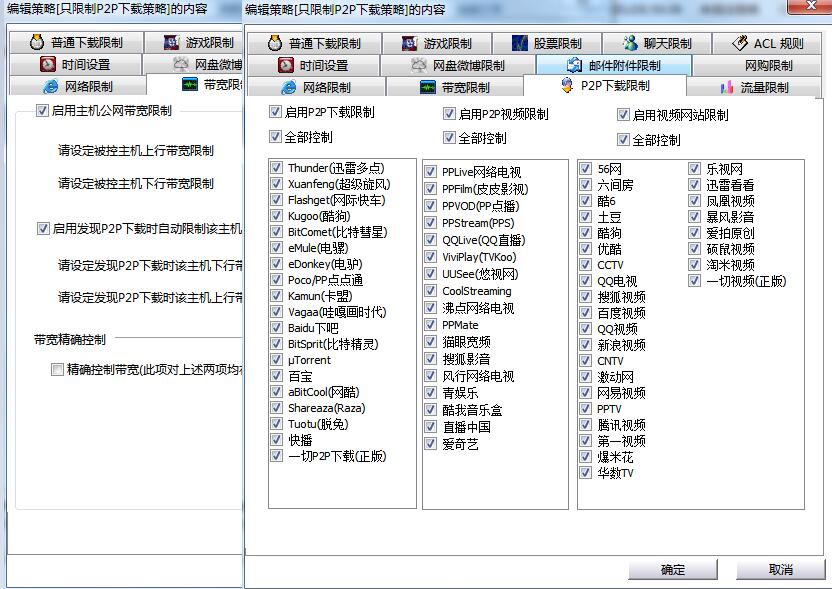Screen dimensions: 832x589
Task: Click CoolStreaming list label
Action: pyautogui.click(x=476, y=291)
